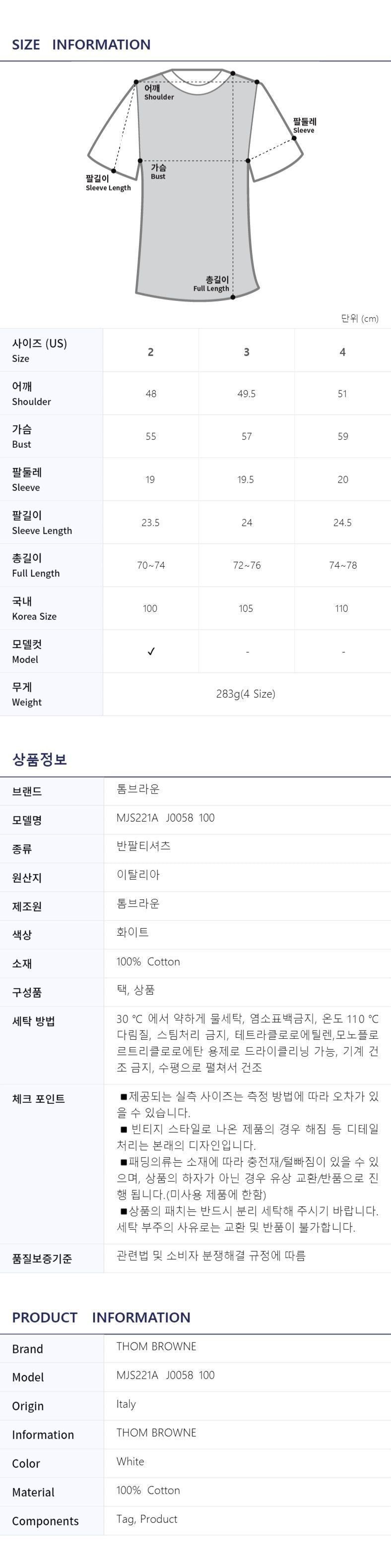Click the 품질보증기준 row label
This screenshot has height=1568, width=391.
pyautogui.click(x=42, y=1259)
